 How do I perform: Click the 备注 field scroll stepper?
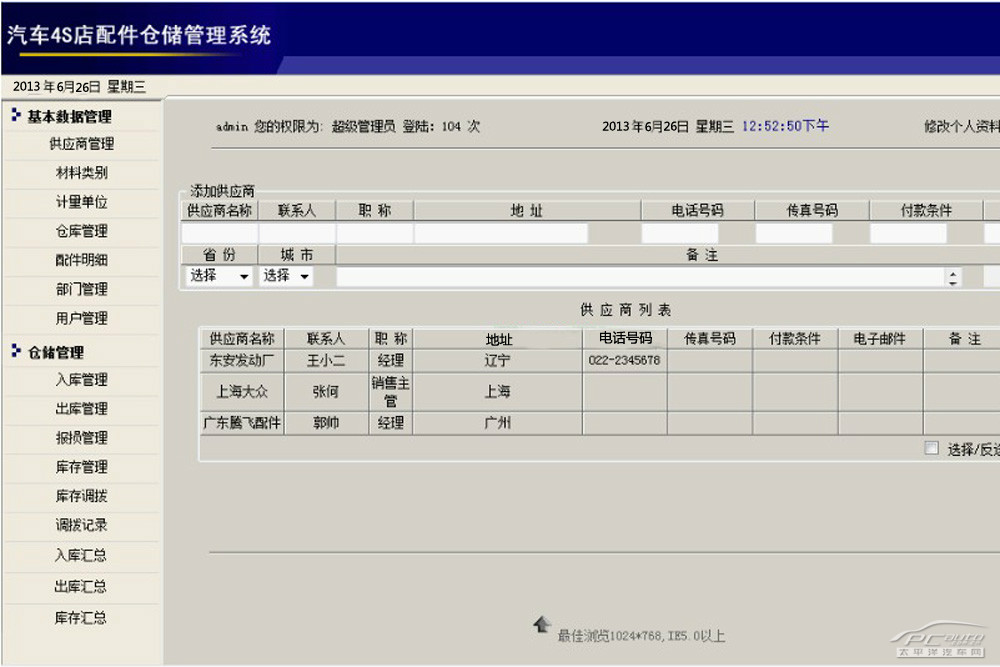click(x=953, y=277)
